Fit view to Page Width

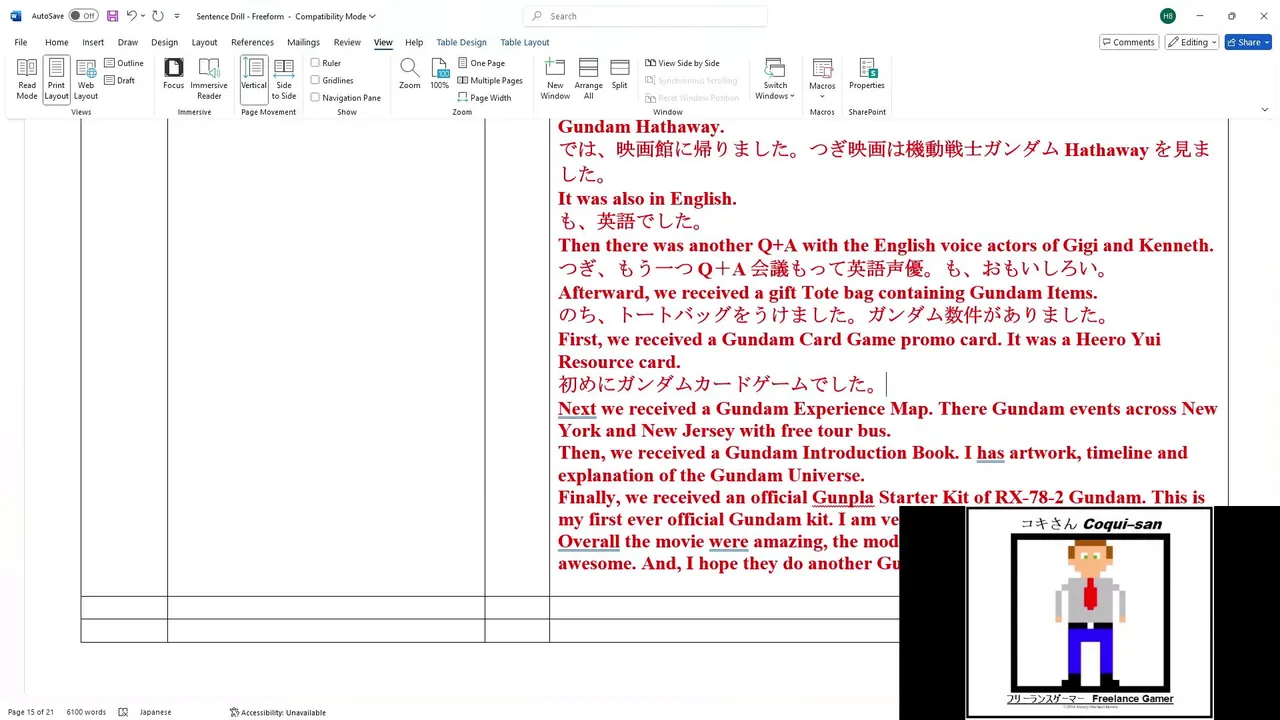pyautogui.click(x=484, y=97)
